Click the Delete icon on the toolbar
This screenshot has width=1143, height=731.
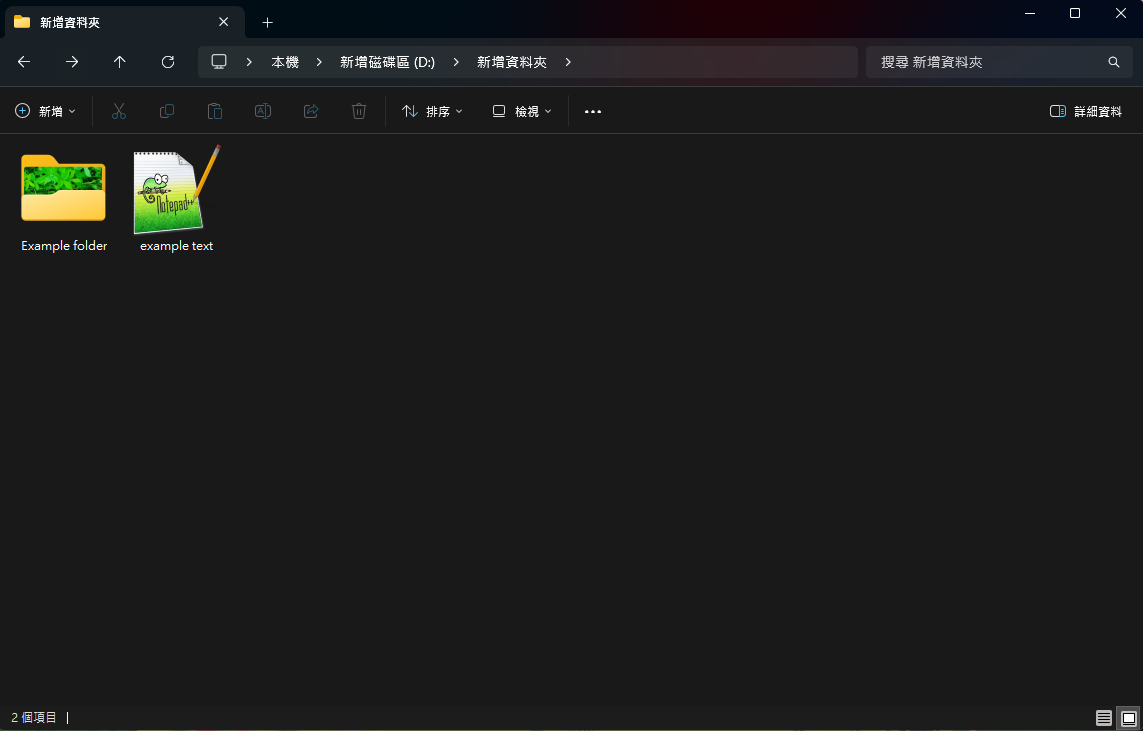(x=359, y=111)
